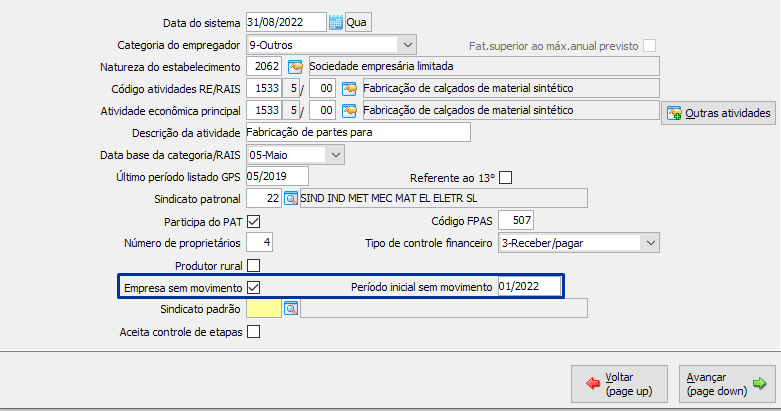781x411 pixels.
Task: Open lookup icon for Código atividades RE/RAIS
Action: [349, 89]
